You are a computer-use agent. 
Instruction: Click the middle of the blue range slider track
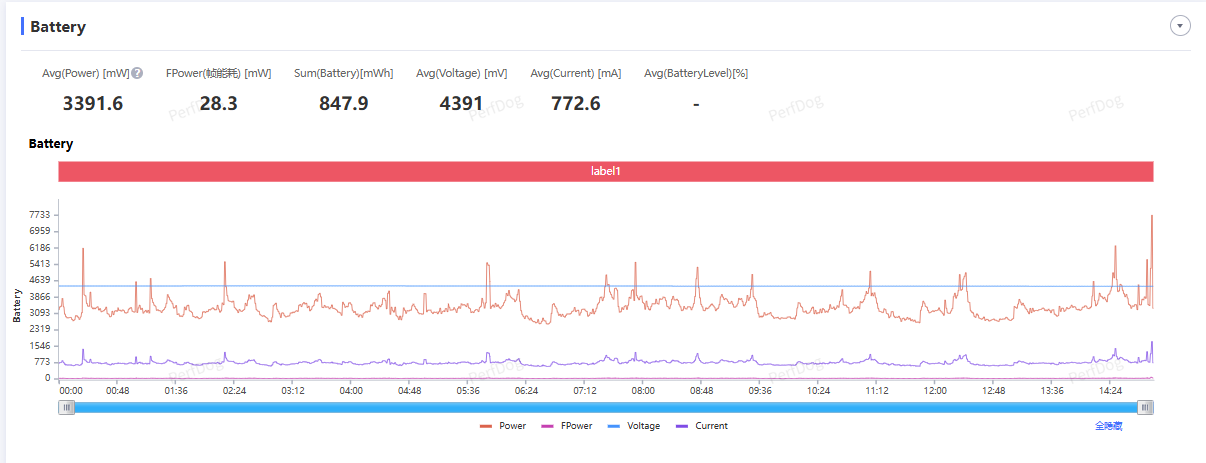click(606, 407)
